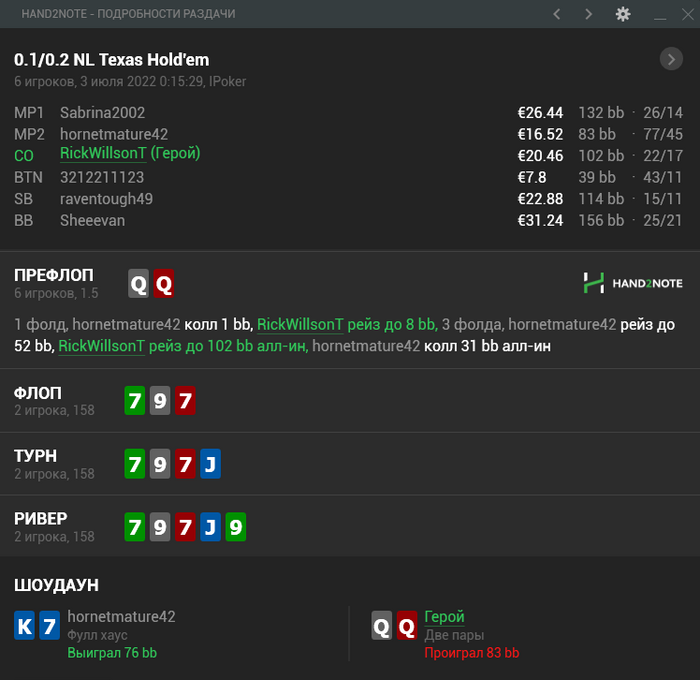Select player Sheeevan in BB row

pyautogui.click(x=92, y=220)
